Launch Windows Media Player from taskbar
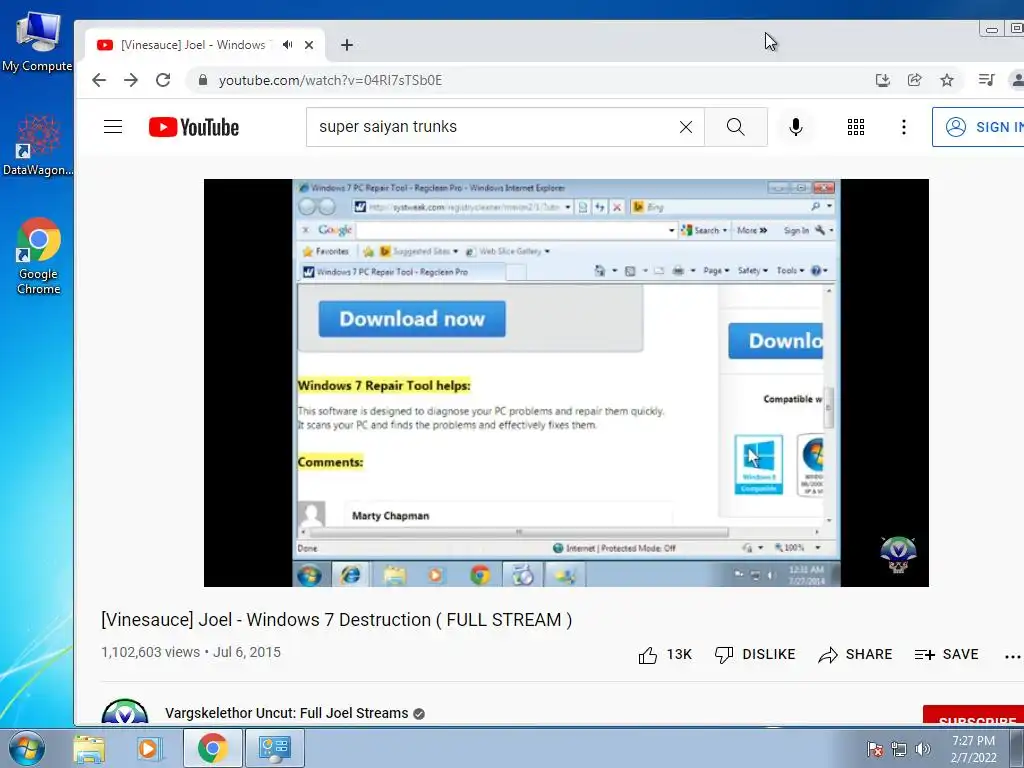This screenshot has width=1024, height=768. coord(148,748)
